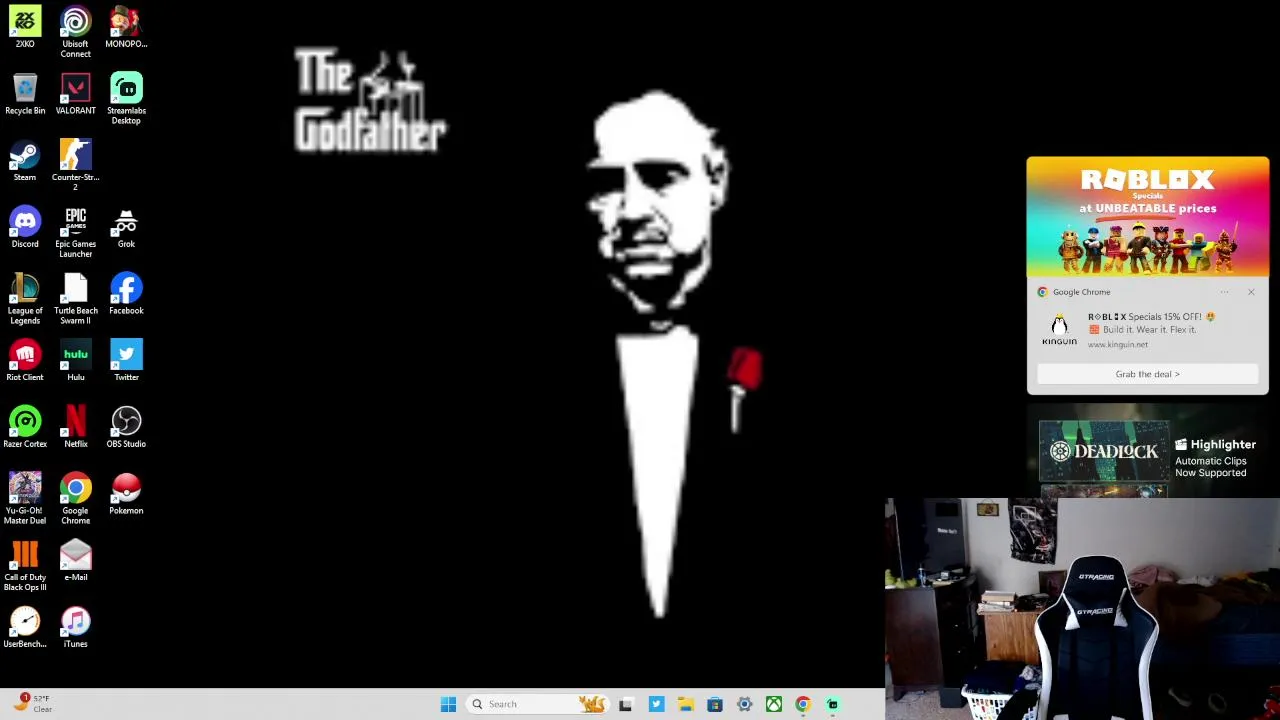Open the iTunes desktop shortcut
This screenshot has height=720, width=1280.
point(75,627)
